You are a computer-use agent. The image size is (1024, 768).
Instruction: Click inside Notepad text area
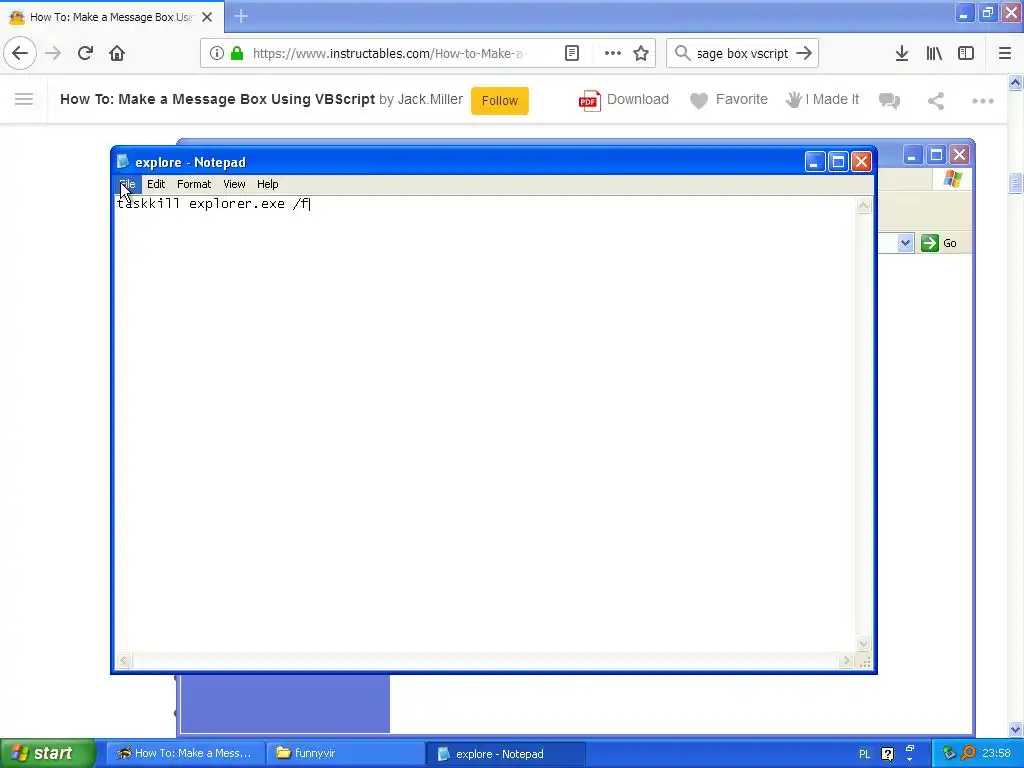485,424
